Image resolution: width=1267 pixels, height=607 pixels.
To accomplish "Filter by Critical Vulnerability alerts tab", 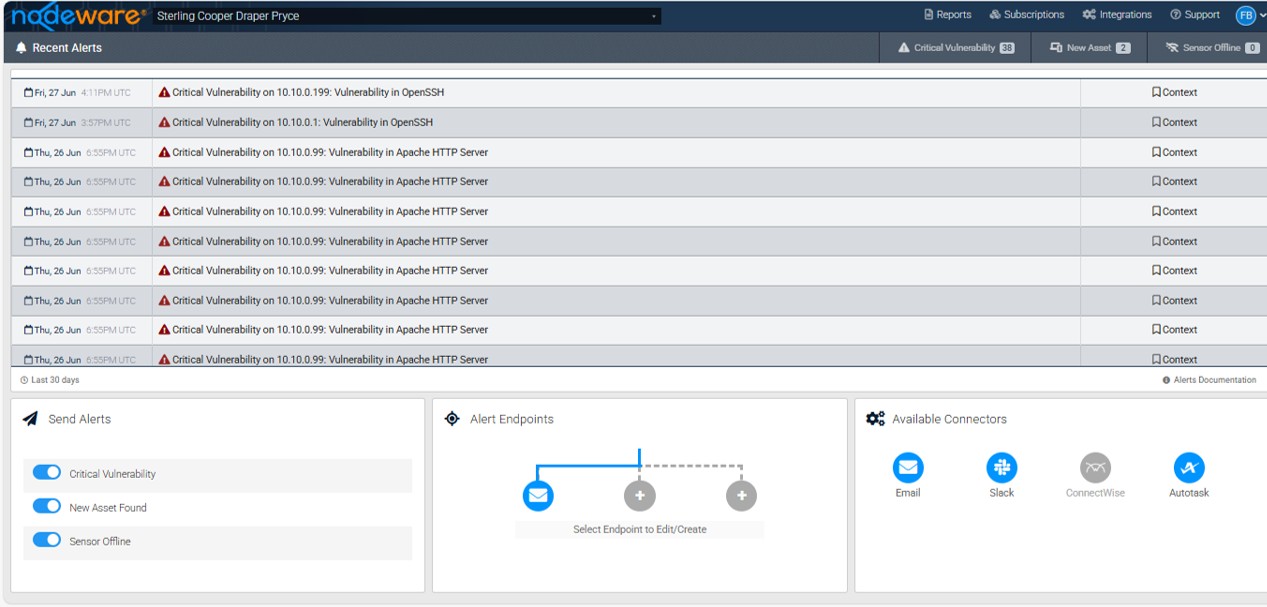I will (x=956, y=48).
